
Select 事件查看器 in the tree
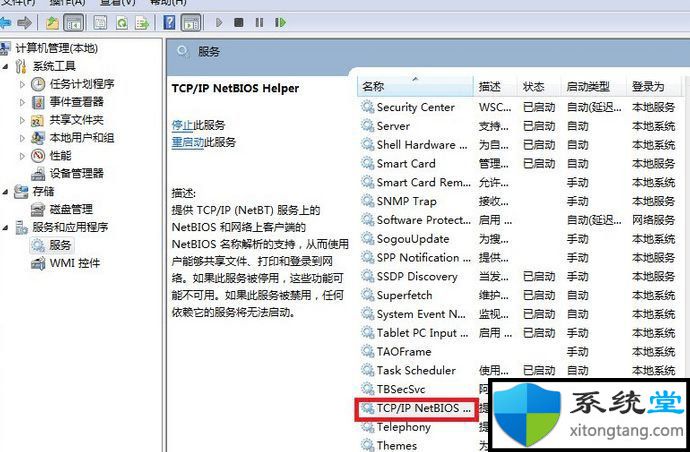[77, 102]
